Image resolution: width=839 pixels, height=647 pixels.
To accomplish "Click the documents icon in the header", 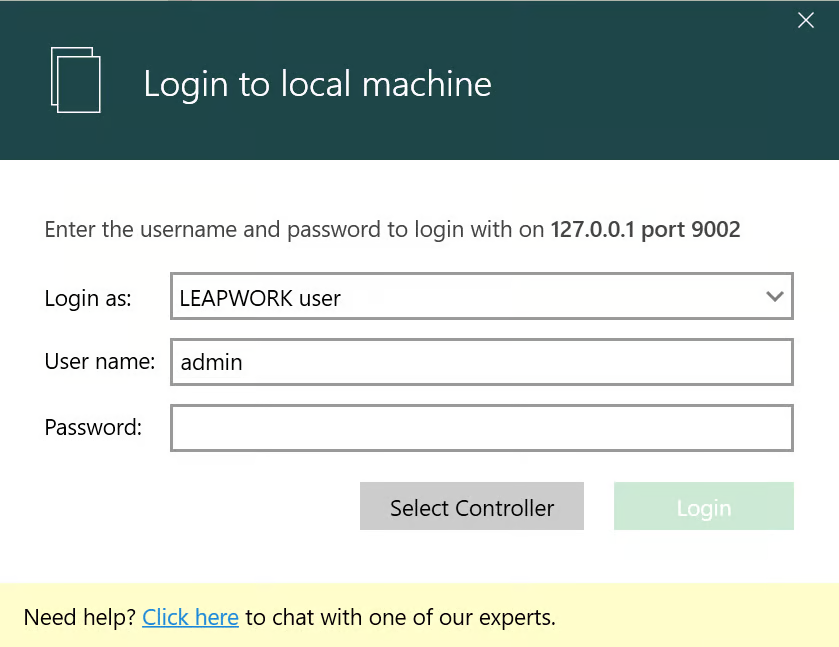I will 75,80.
